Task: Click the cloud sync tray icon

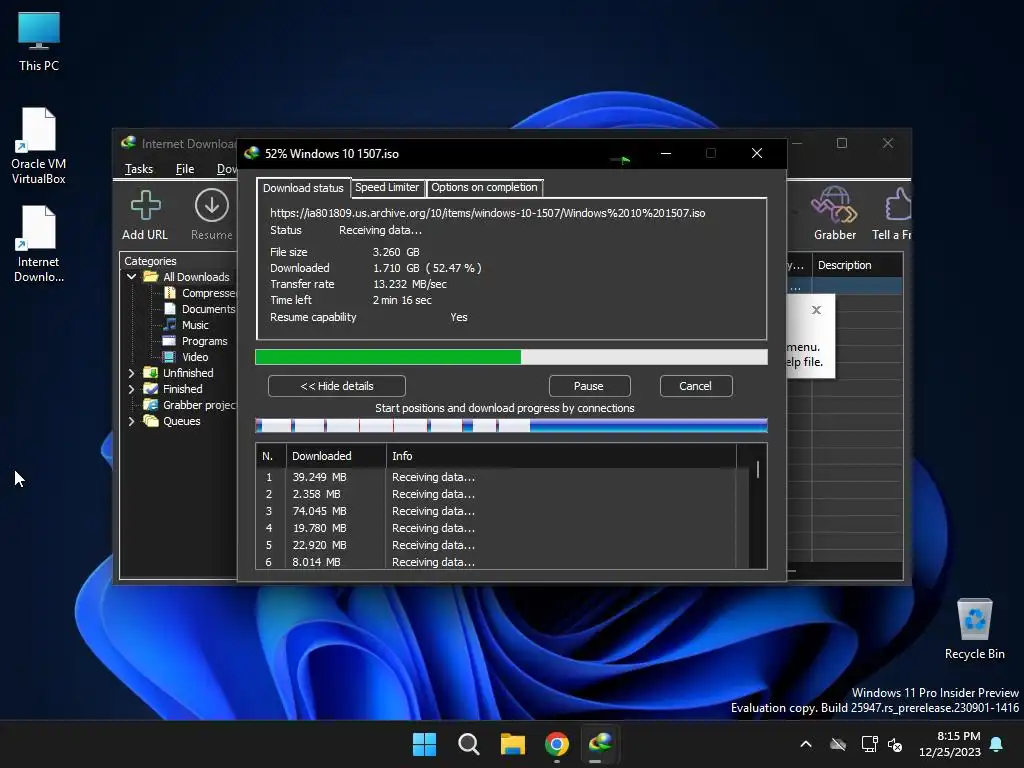Action: (x=838, y=744)
